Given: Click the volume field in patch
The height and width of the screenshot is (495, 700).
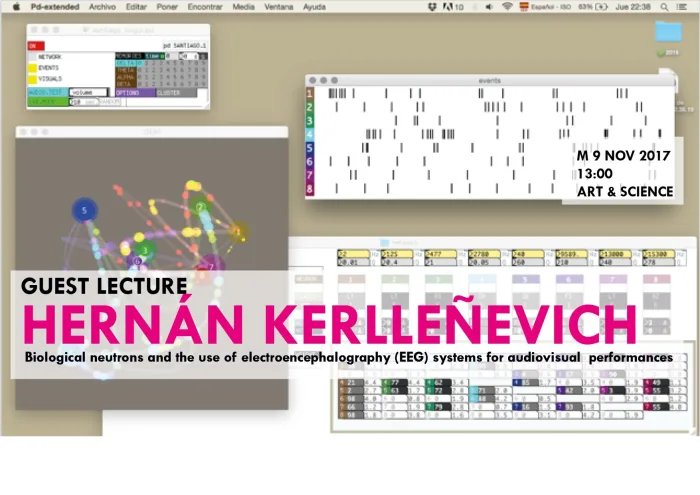Looking at the screenshot, I should (x=89, y=92).
